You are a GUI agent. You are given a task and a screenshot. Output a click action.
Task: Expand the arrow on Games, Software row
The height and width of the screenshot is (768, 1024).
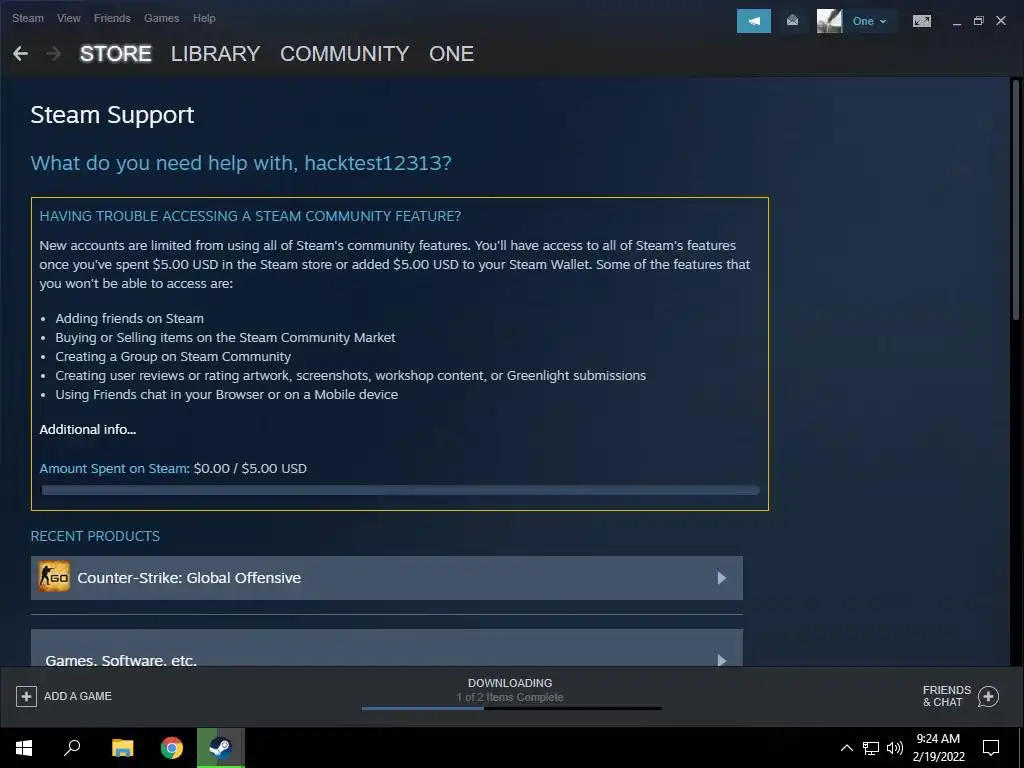pyautogui.click(x=722, y=660)
